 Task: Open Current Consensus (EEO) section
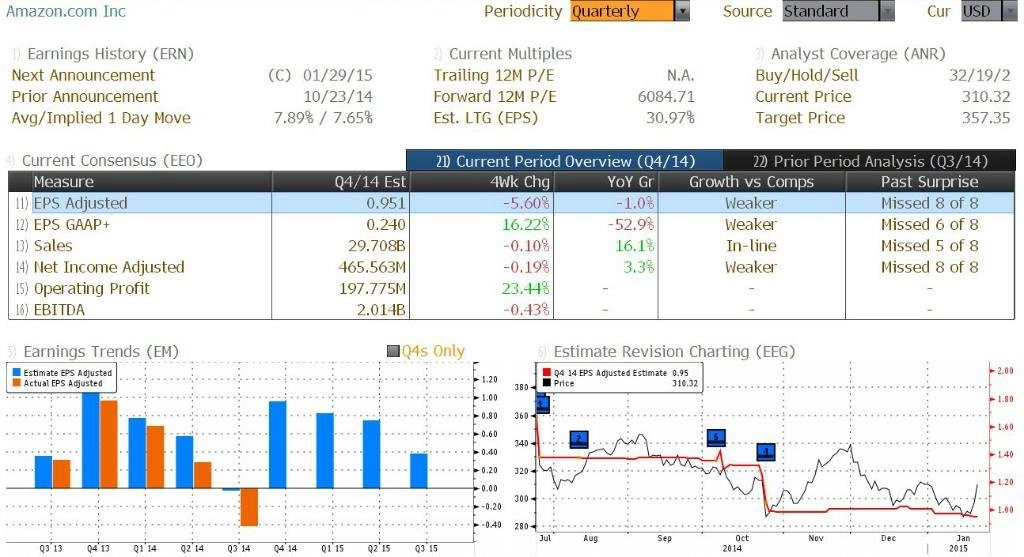tap(112, 161)
